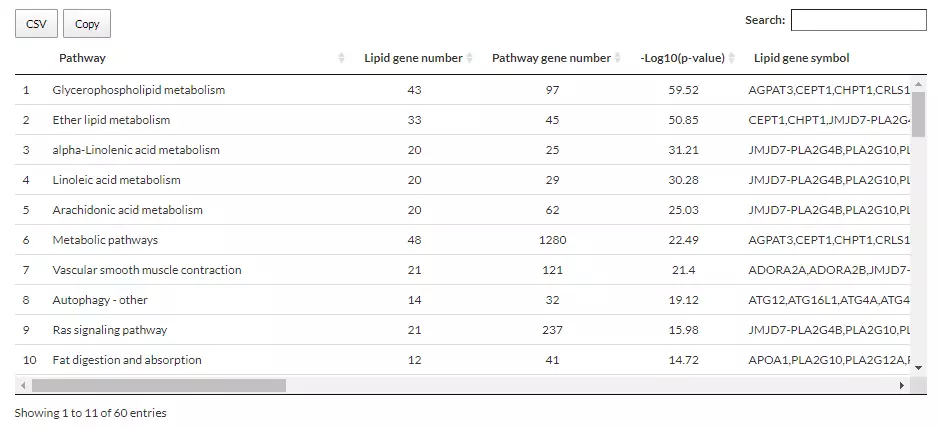Image resolution: width=941 pixels, height=429 pixels.
Task: Click the Ras signaling pathway entry
Action: (110, 330)
